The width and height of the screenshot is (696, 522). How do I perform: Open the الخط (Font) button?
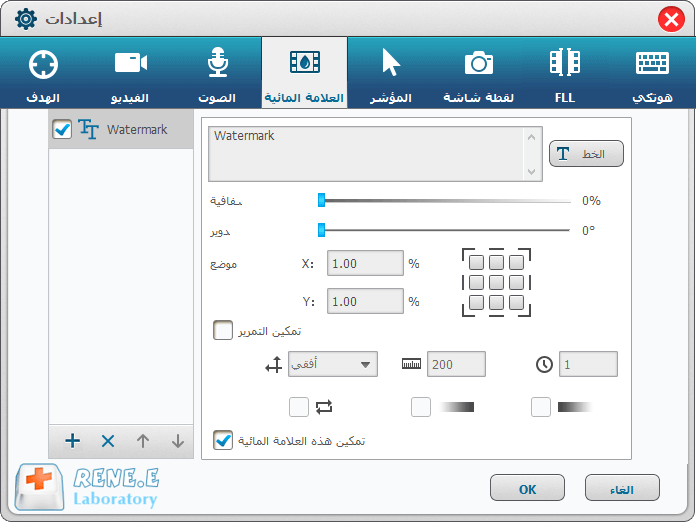pyautogui.click(x=586, y=154)
